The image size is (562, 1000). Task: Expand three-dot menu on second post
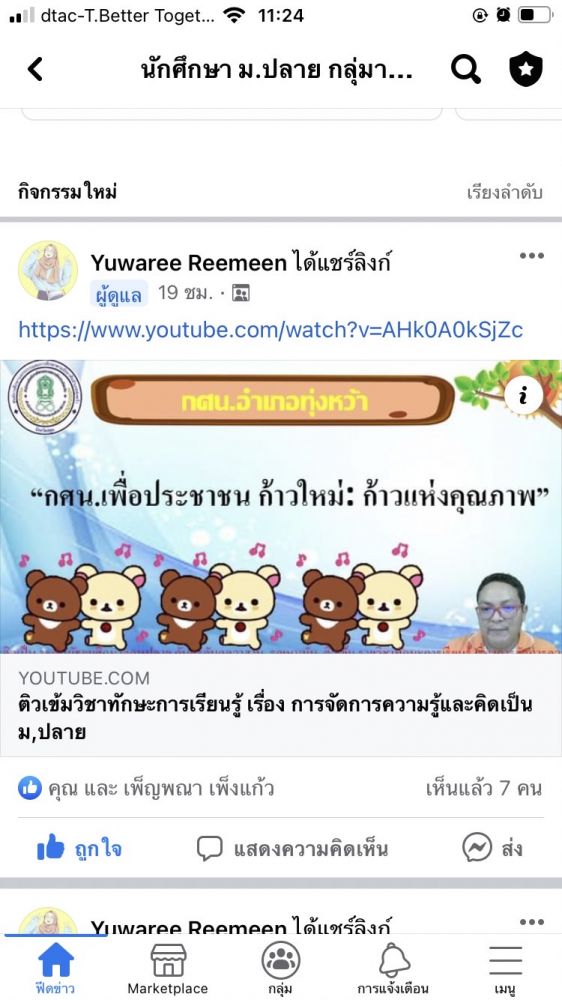pyautogui.click(x=531, y=922)
